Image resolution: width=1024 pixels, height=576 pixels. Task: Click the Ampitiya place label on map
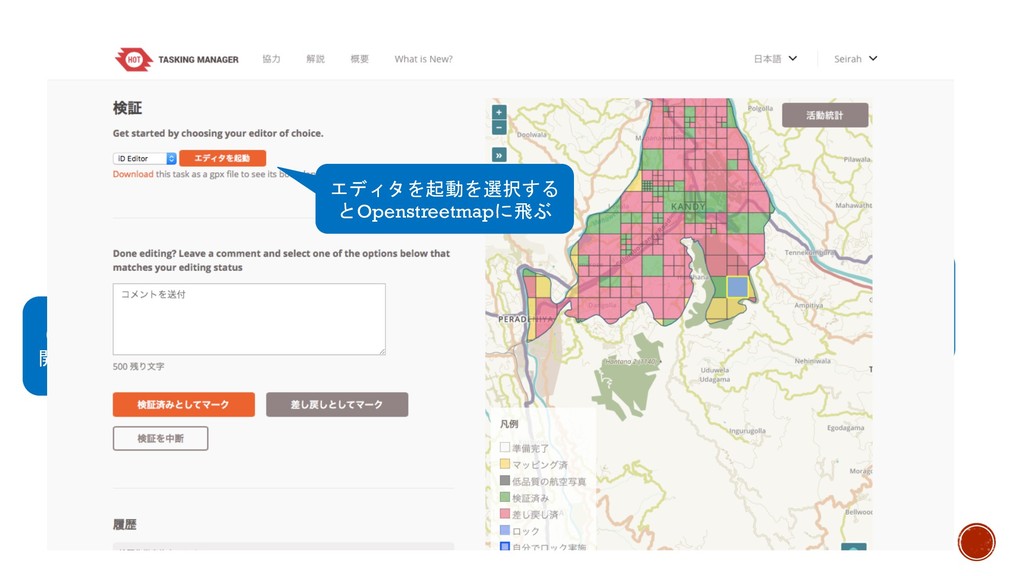coord(808,305)
